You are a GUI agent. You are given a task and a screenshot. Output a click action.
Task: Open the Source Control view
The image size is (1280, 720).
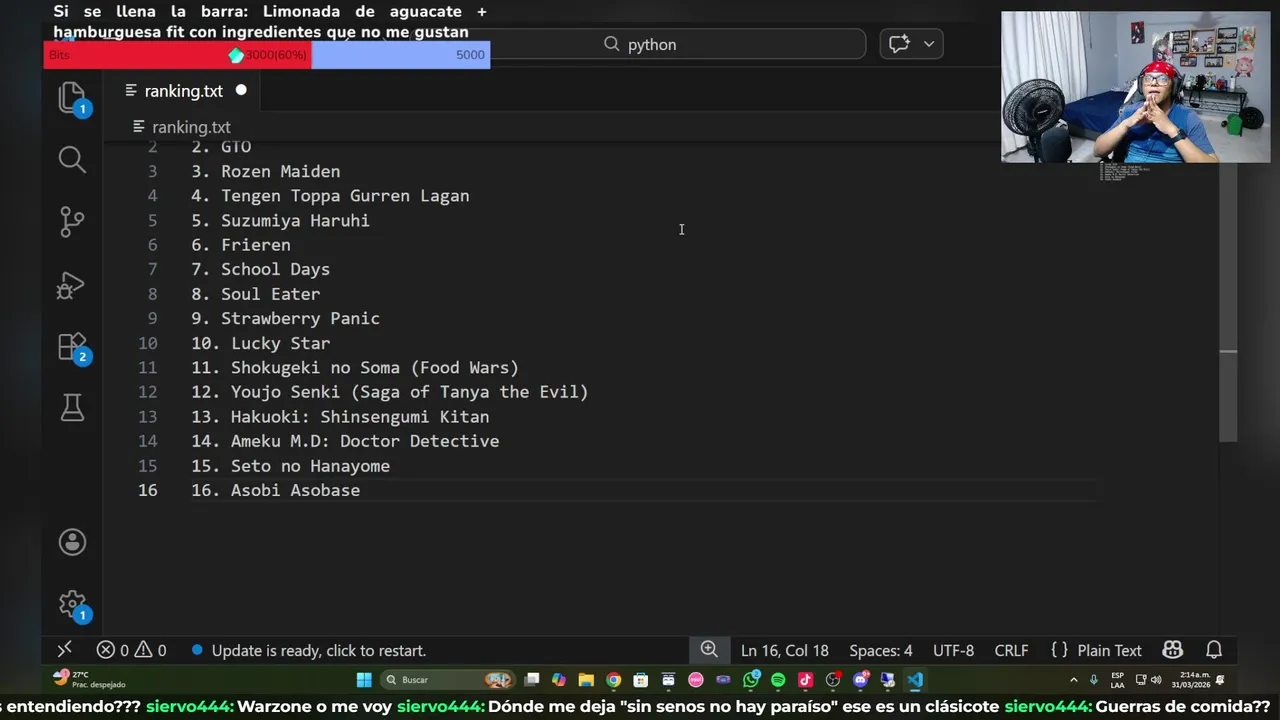72,221
